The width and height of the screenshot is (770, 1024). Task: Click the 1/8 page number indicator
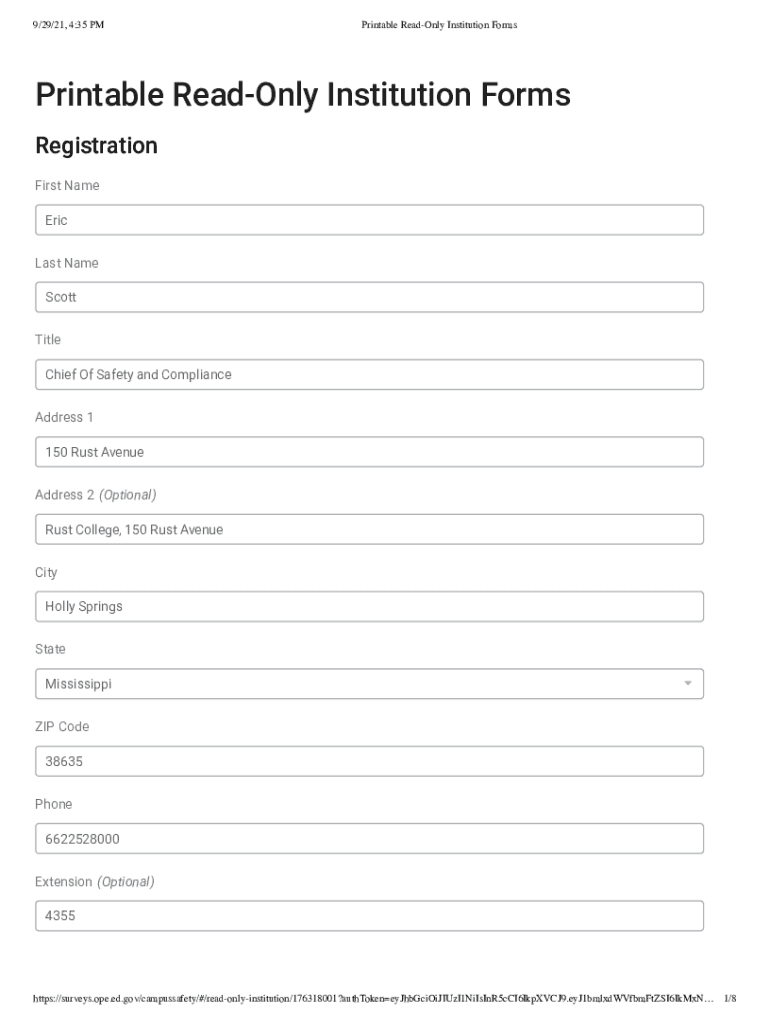(x=729, y=998)
